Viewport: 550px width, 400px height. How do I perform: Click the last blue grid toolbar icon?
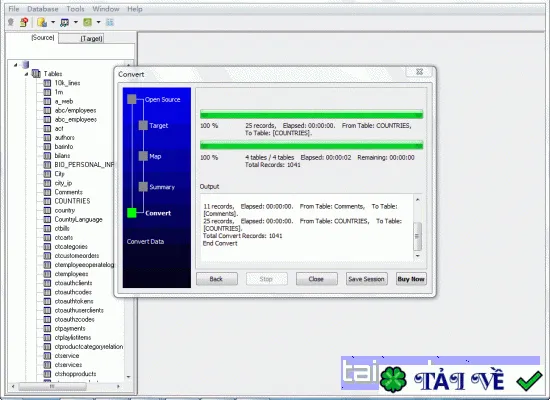(x=110, y=22)
